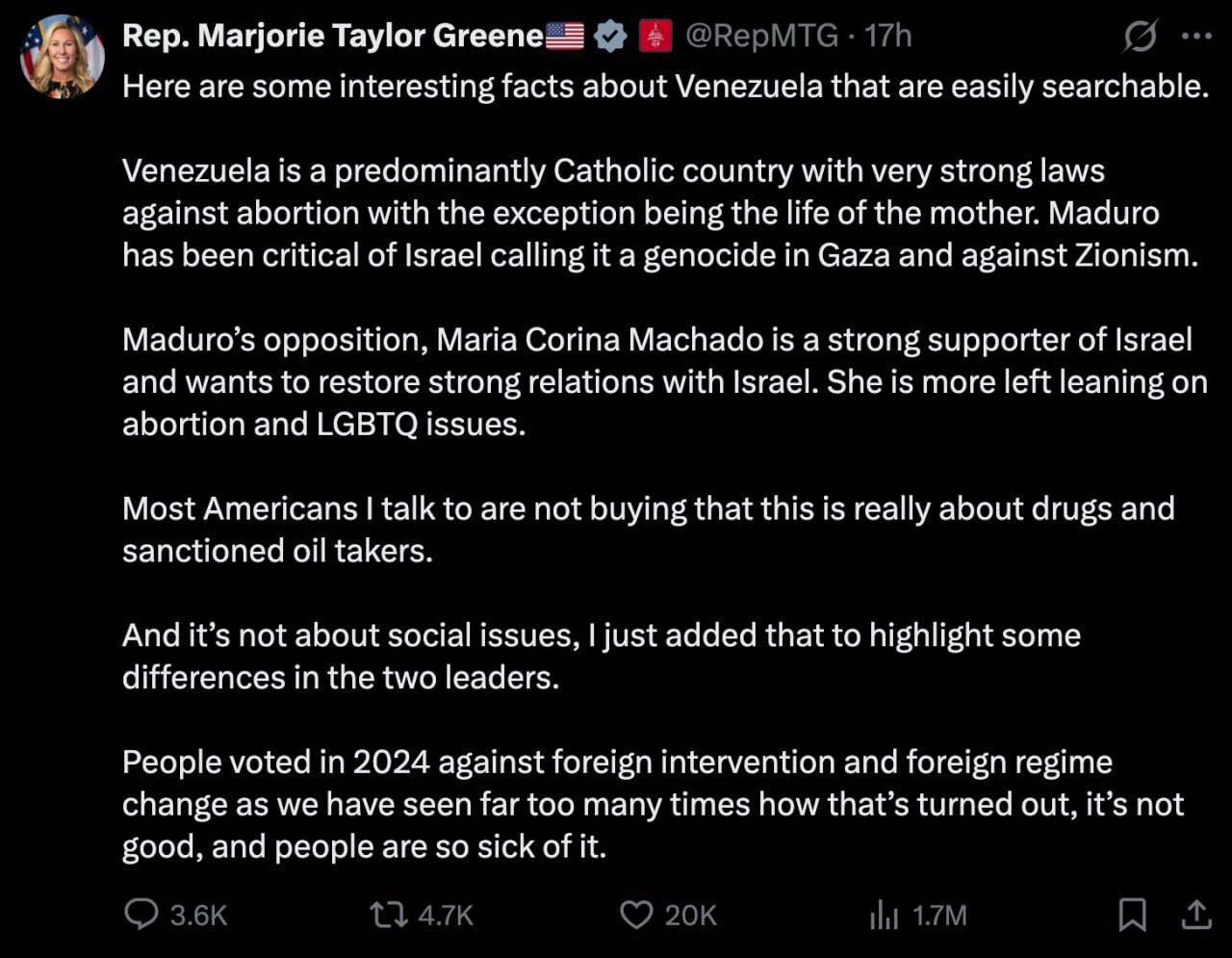Click the 1.7M views count
This screenshot has width=1232, height=958.
[939, 915]
